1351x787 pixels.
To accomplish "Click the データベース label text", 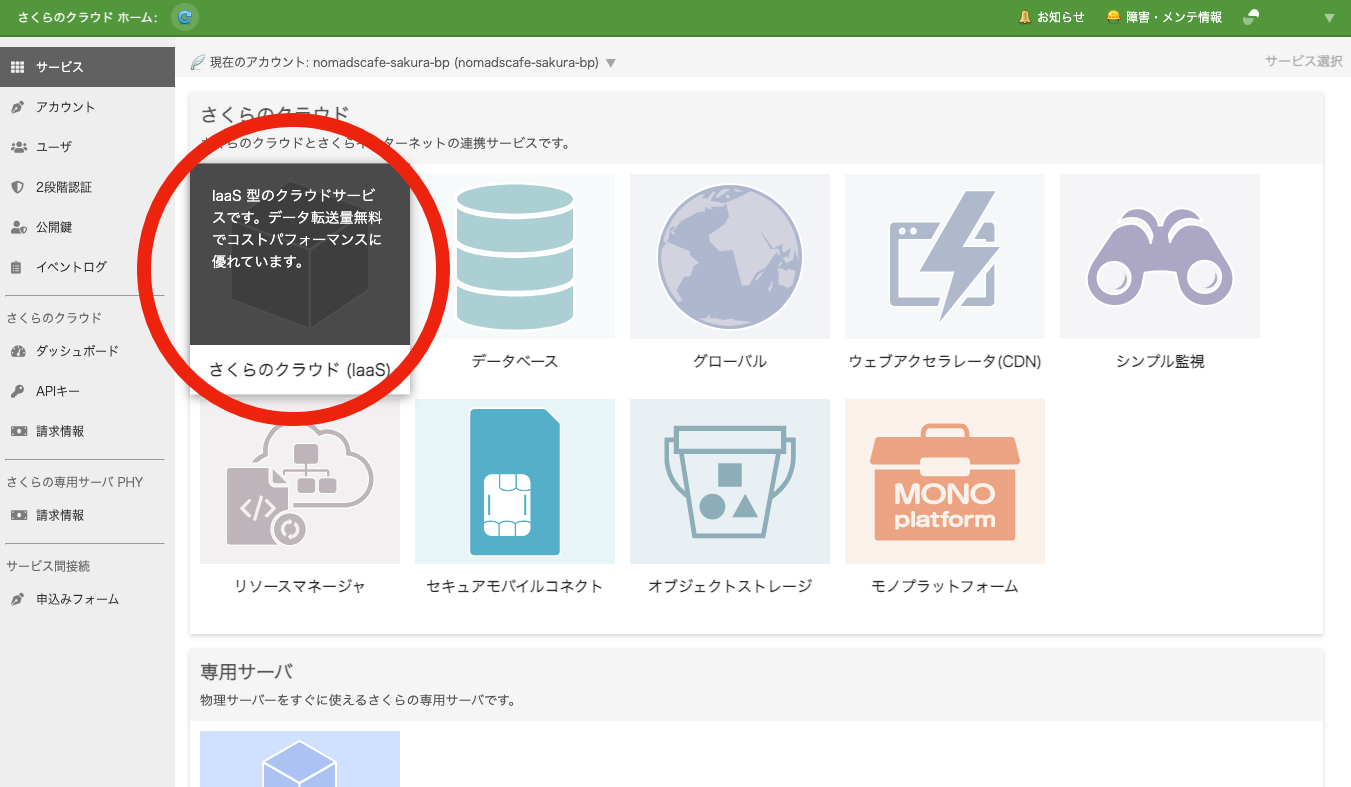I will click(515, 361).
